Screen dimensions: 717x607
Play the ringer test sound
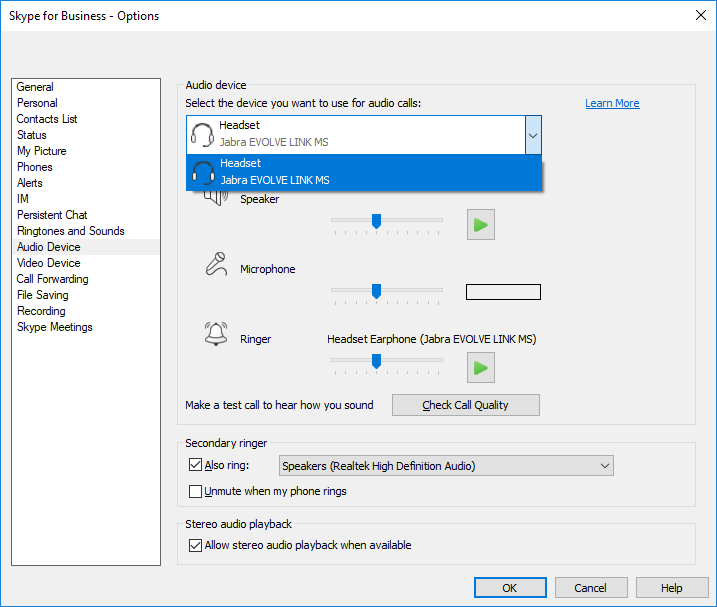480,367
